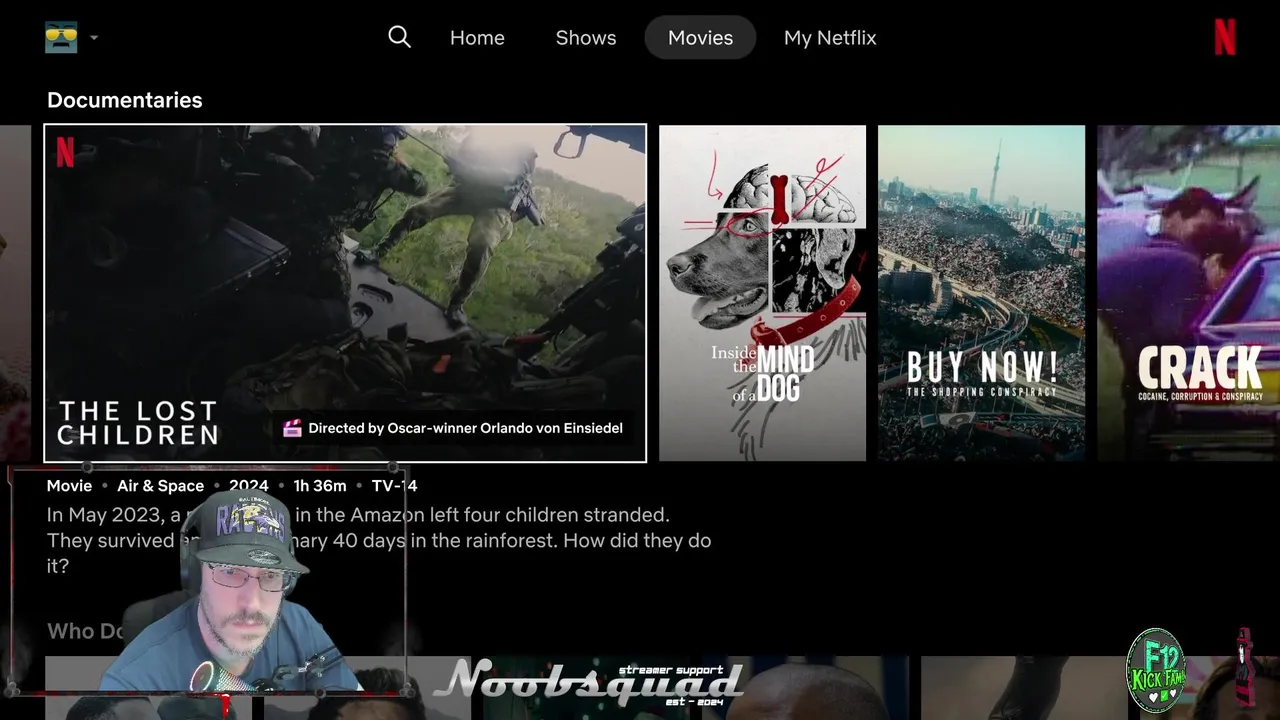Screen dimensions: 1280x720
Task: Switch to the Shows tab
Action: [586, 38]
